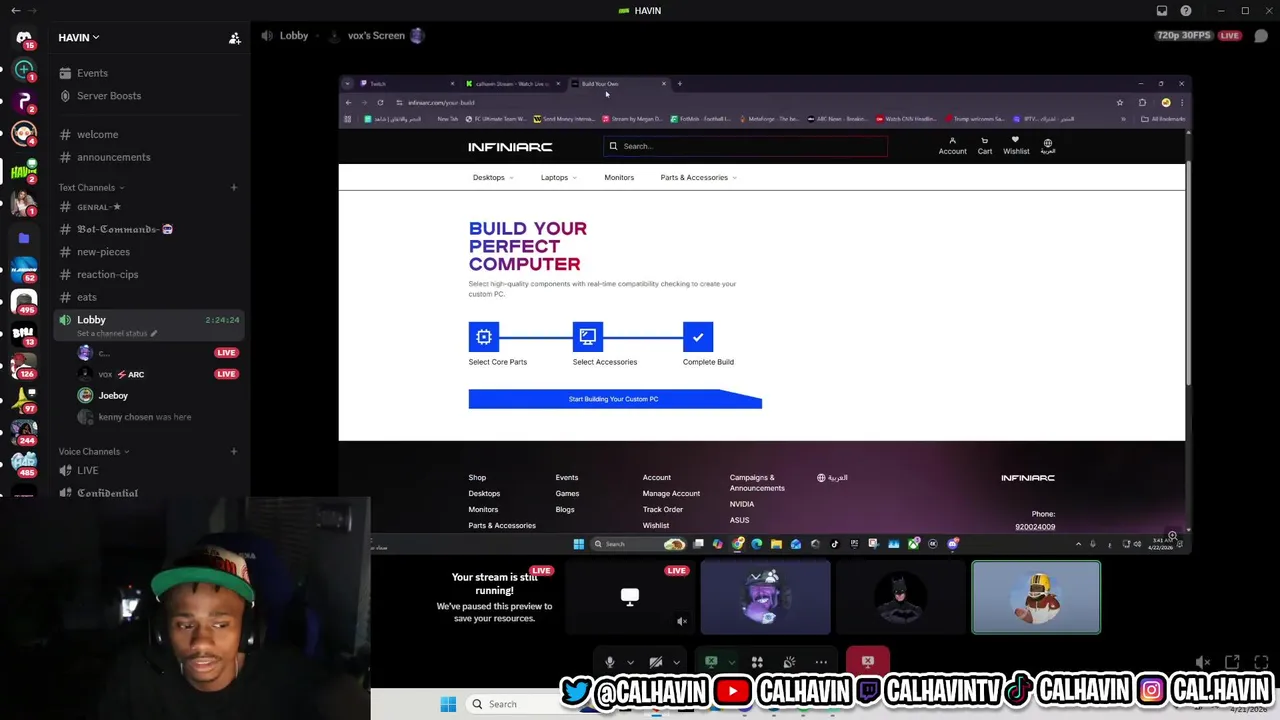Select the football player avatar tile
Screen dimensions: 1280x720
(1036, 598)
